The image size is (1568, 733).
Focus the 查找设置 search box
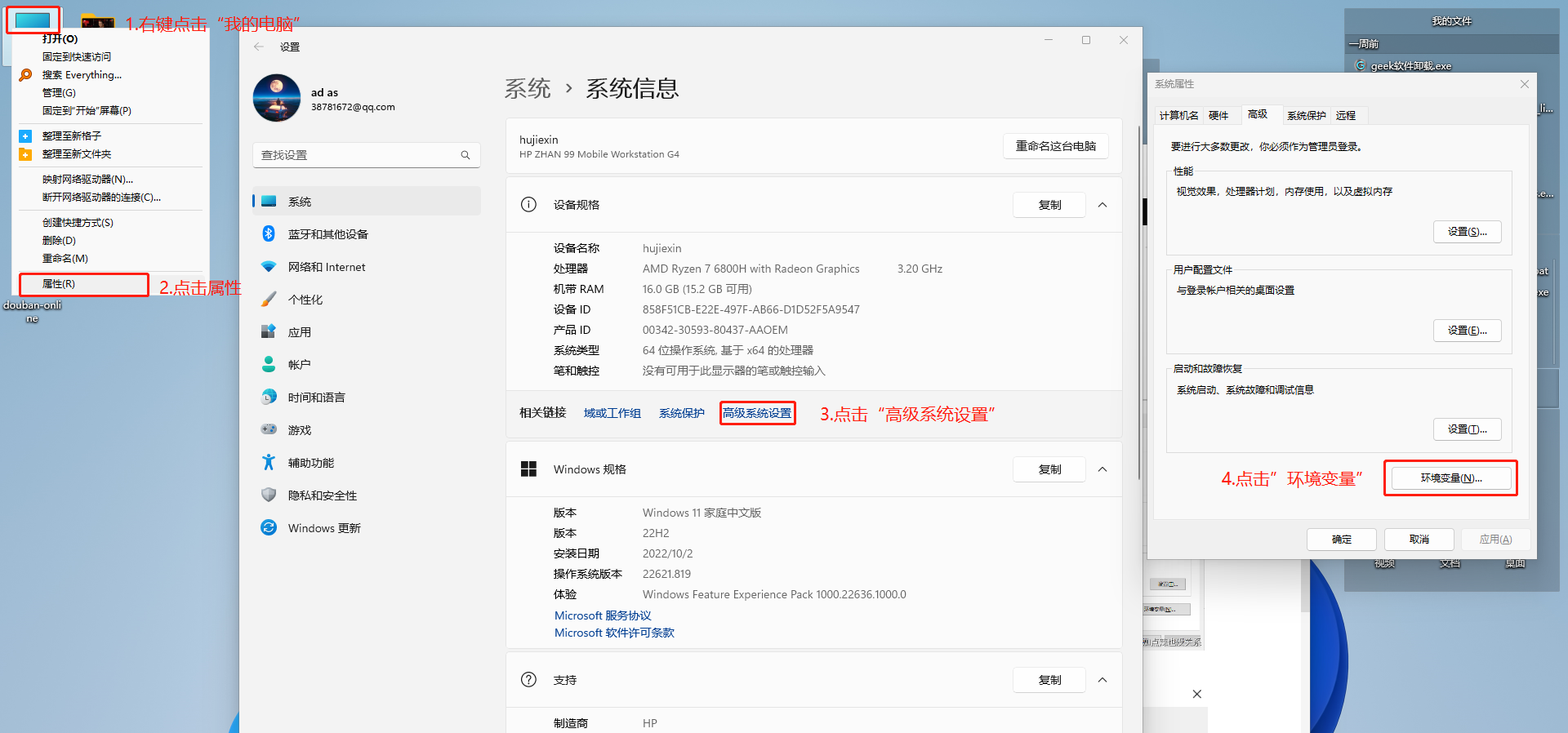366,155
